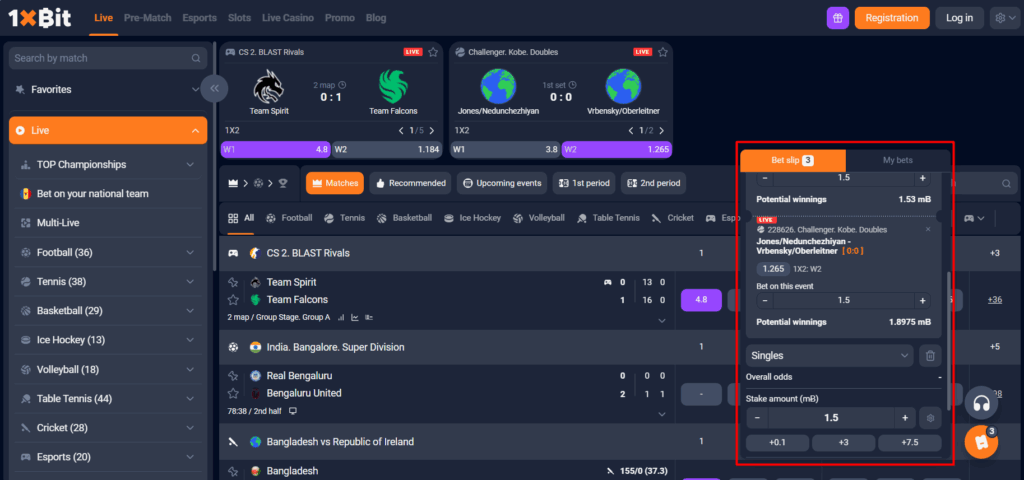
Task: Click the 1xBit logo
Action: [x=40, y=18]
